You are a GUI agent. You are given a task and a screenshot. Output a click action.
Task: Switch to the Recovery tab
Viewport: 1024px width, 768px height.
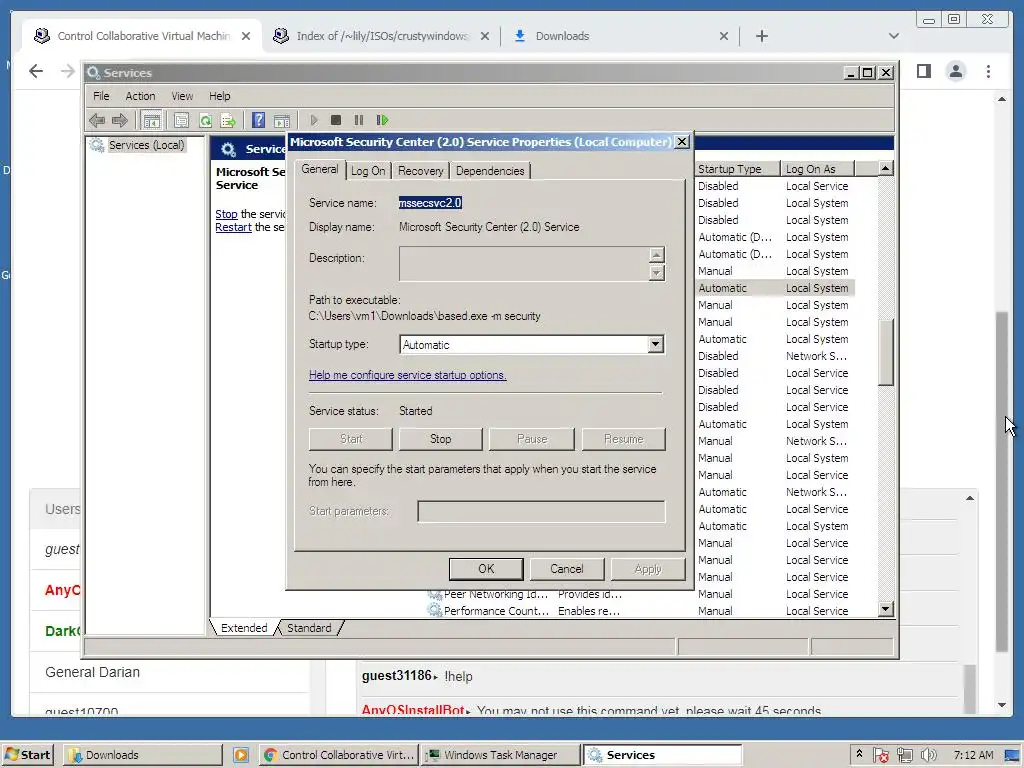tap(421, 171)
